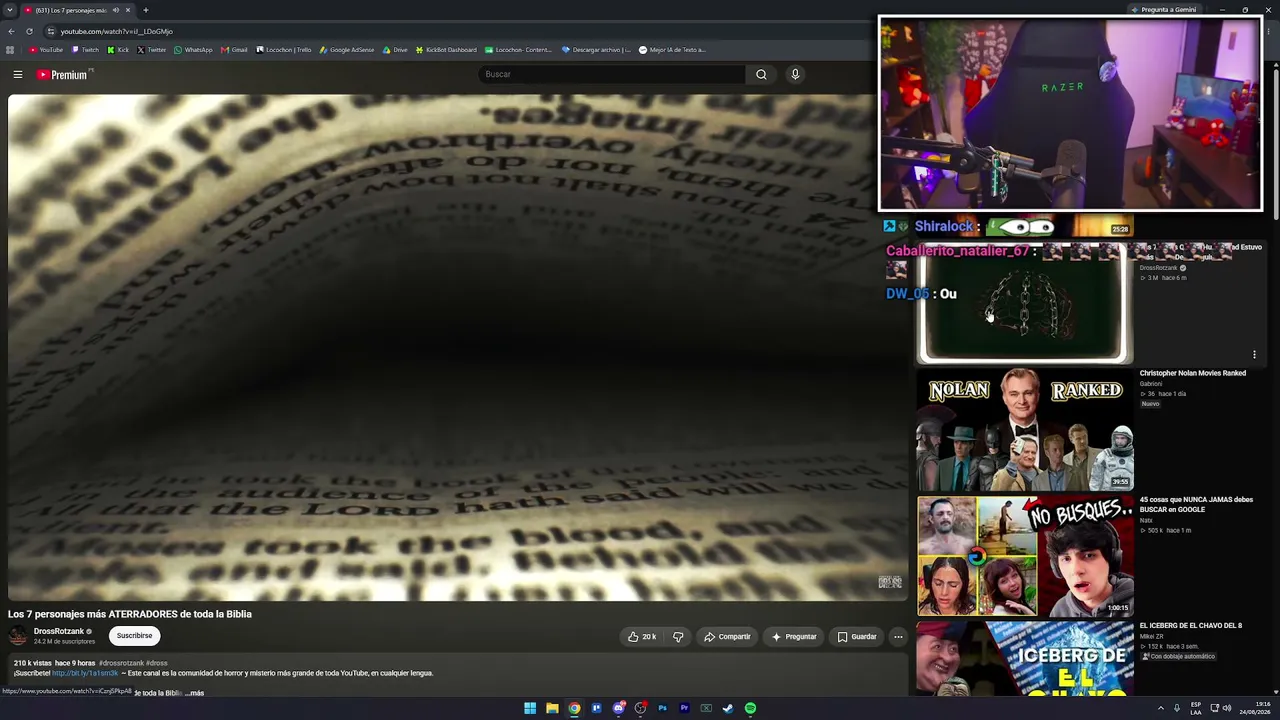1280x720 pixels.
Task: Go to YouTube Premium home logo
Action: 64,74
